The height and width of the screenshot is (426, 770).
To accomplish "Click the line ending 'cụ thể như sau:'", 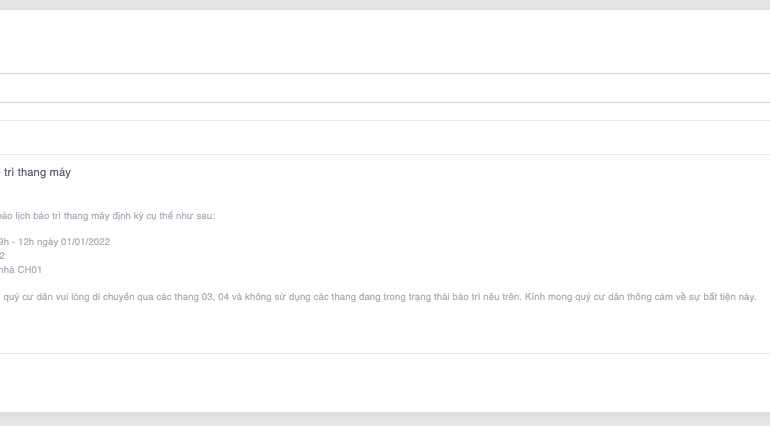I will (x=185, y=216).
